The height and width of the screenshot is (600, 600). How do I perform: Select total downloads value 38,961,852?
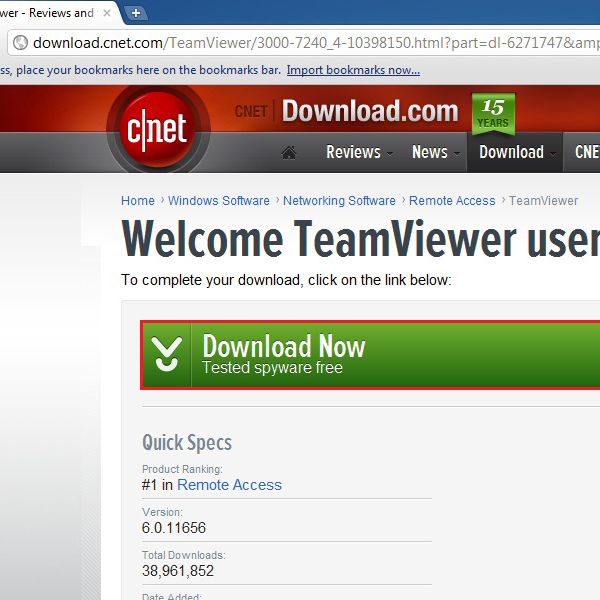[x=178, y=571]
